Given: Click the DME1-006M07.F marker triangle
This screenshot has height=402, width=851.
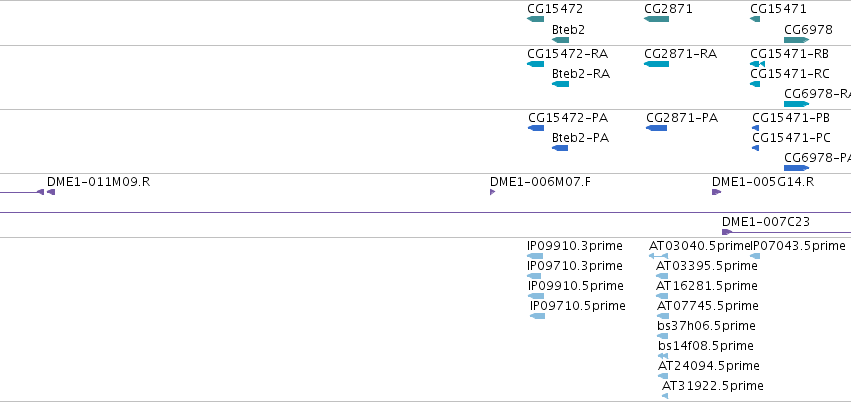Looking at the screenshot, I should tap(492, 192).
